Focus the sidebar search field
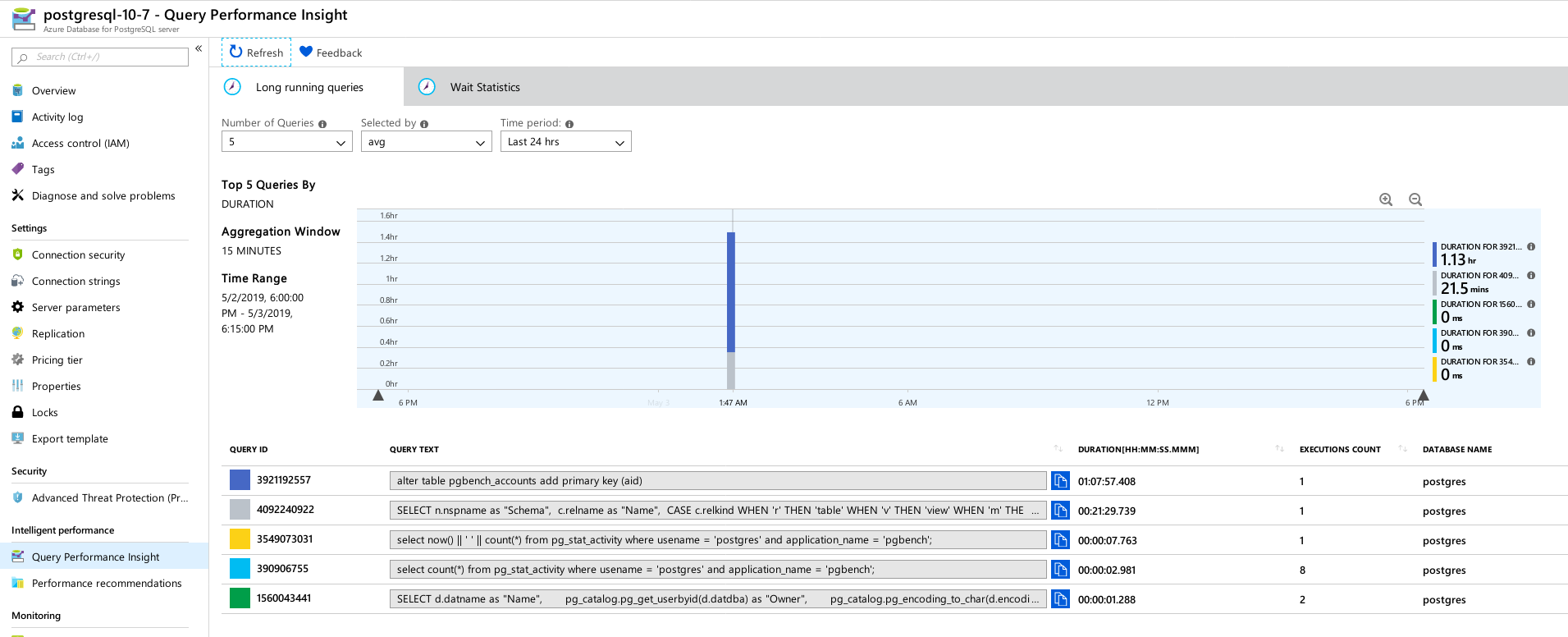Image resolution: width=1568 pixels, height=637 pixels. click(100, 57)
